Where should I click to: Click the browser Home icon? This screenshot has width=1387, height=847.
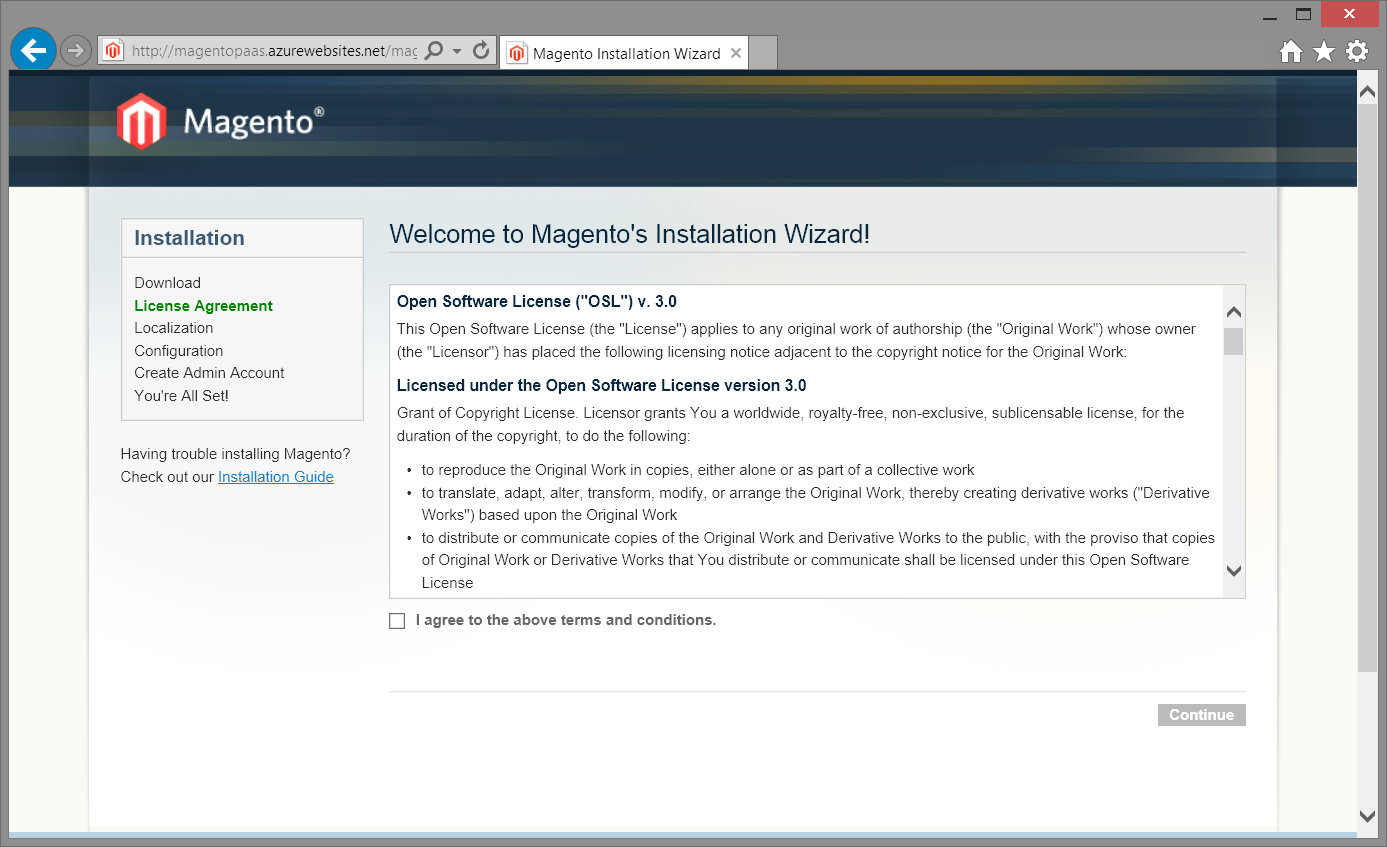[1291, 51]
